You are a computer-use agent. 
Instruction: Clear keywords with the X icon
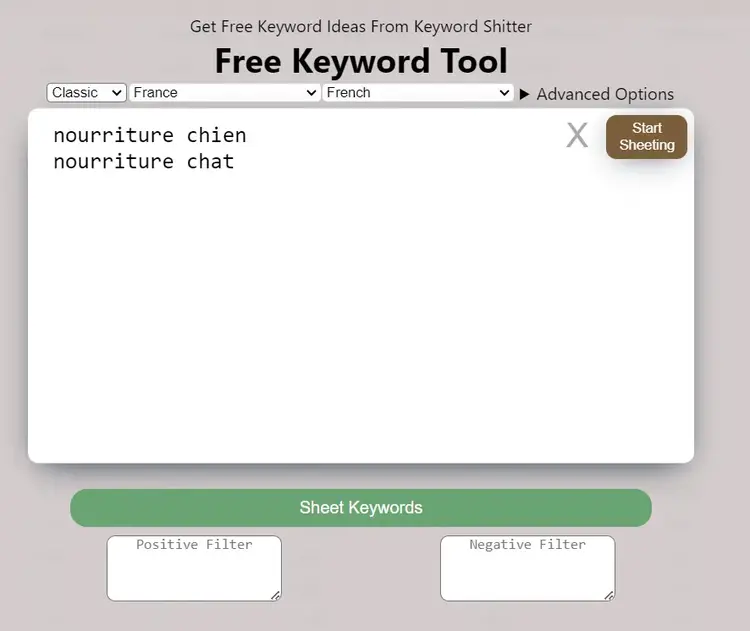click(x=577, y=135)
